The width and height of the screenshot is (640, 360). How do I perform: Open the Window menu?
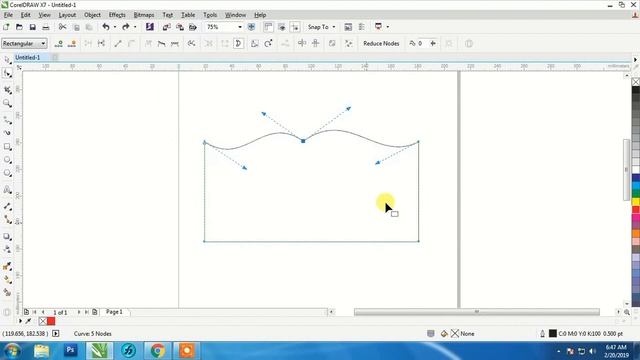(x=236, y=15)
